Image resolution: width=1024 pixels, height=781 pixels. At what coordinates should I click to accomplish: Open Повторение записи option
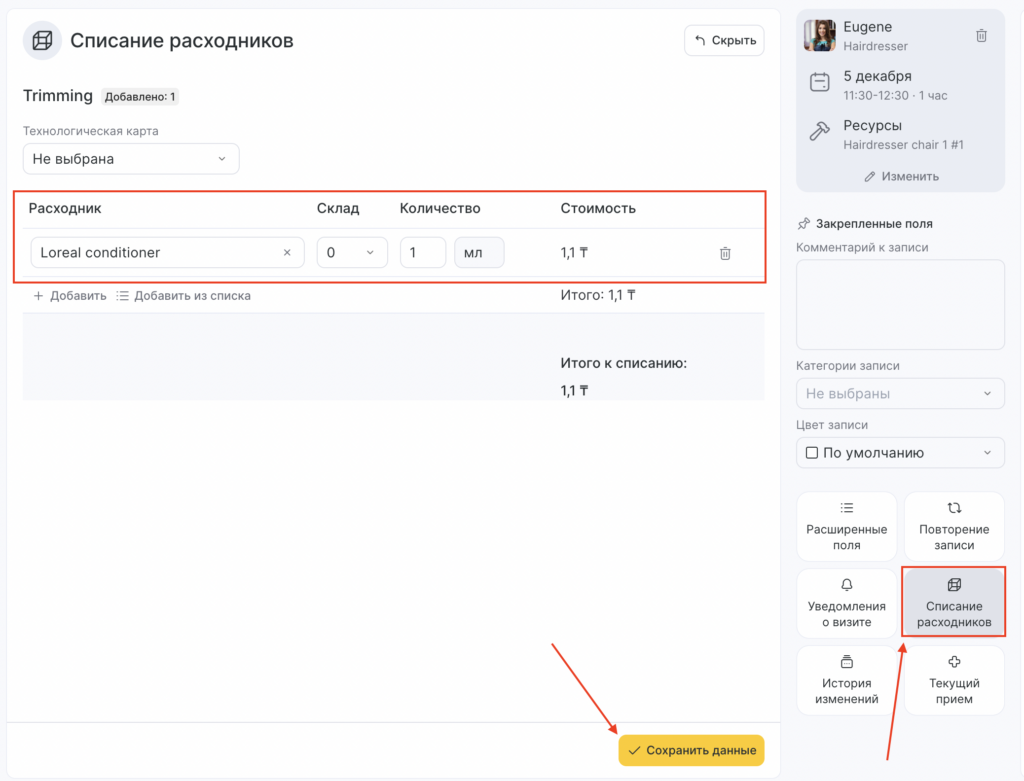954,527
